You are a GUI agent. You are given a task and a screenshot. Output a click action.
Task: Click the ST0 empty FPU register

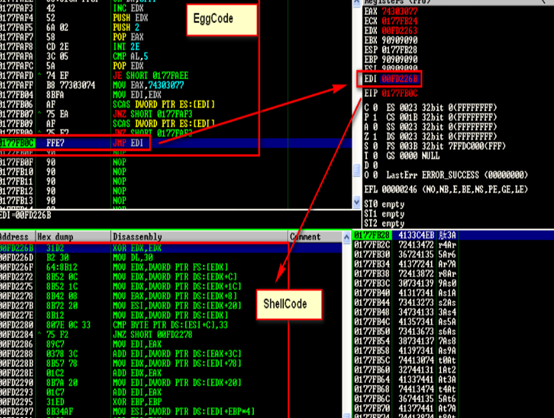pos(384,204)
